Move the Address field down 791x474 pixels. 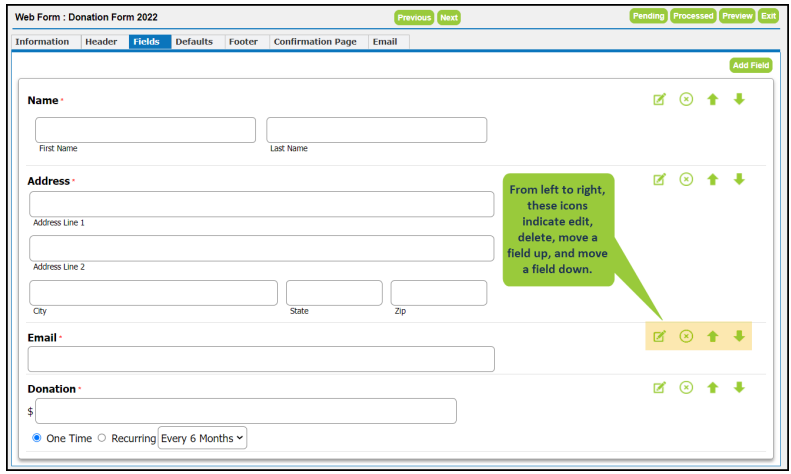pos(739,180)
